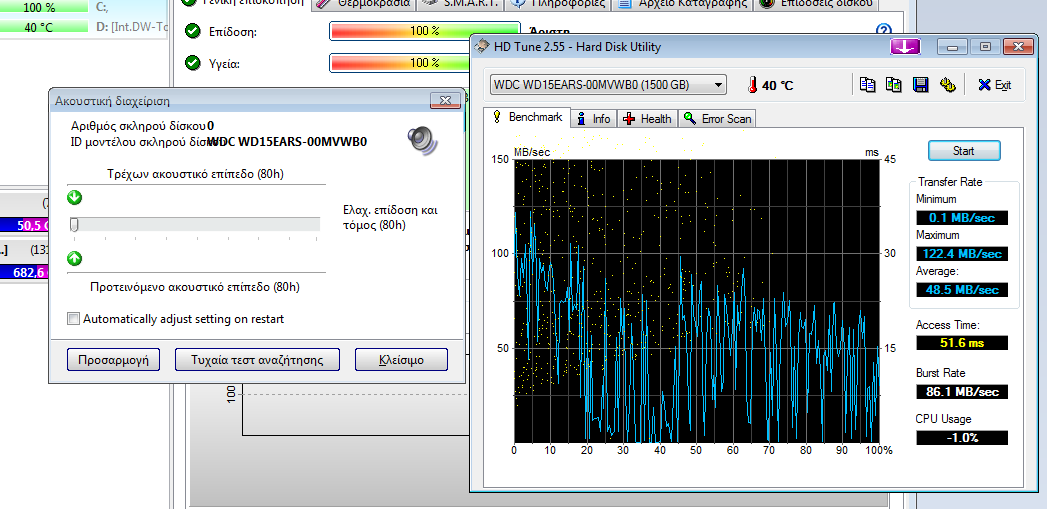Click the CPU Usage -1.0% value

click(x=962, y=438)
